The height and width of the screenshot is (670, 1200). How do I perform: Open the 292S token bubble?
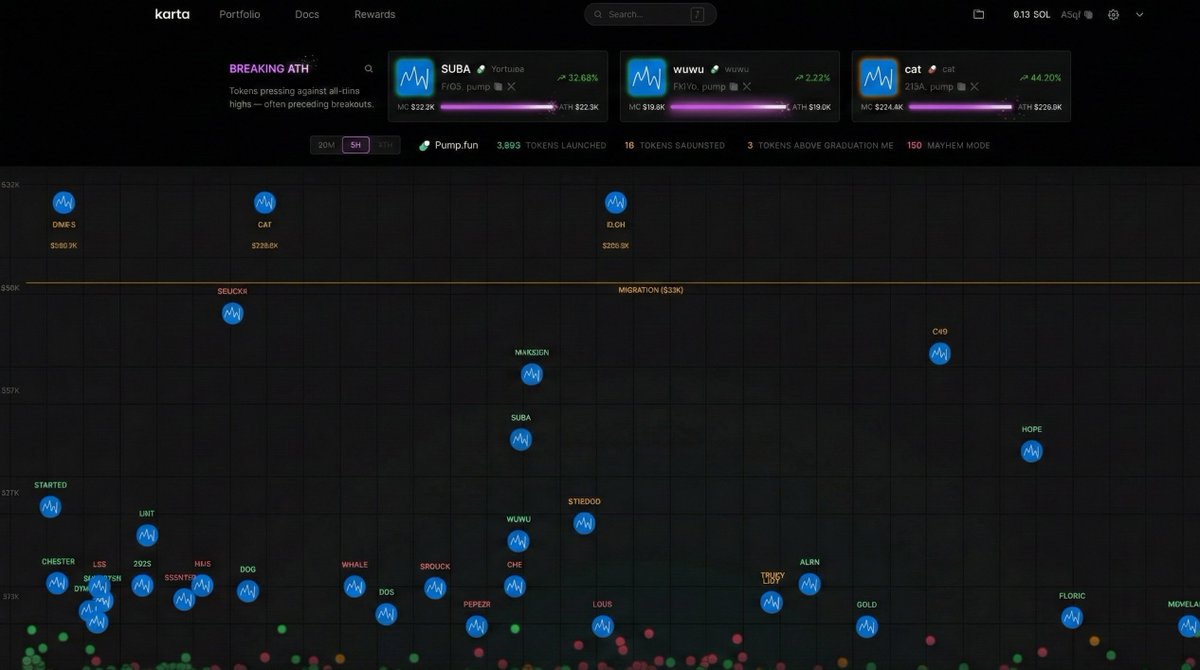point(143,585)
